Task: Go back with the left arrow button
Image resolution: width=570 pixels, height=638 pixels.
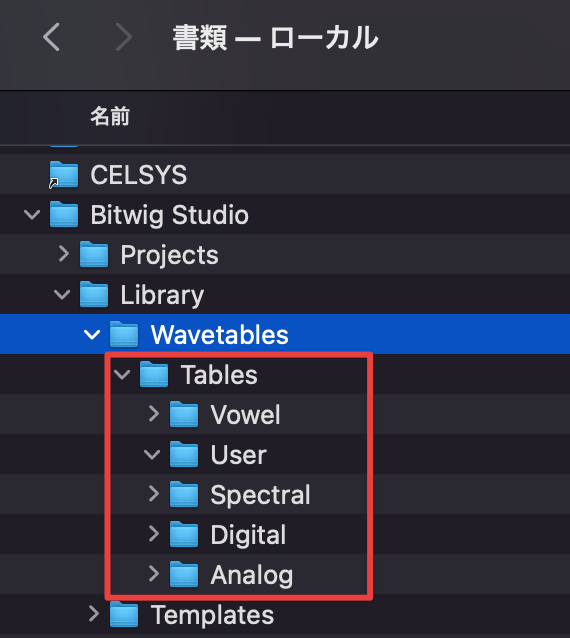Action: point(51,37)
